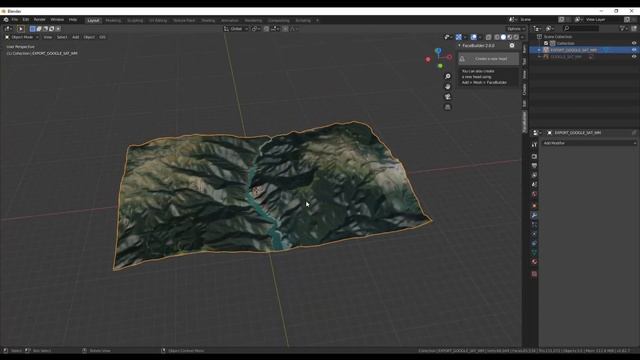
Task: Open the editor type dropdown in viewport
Action: tap(8, 29)
